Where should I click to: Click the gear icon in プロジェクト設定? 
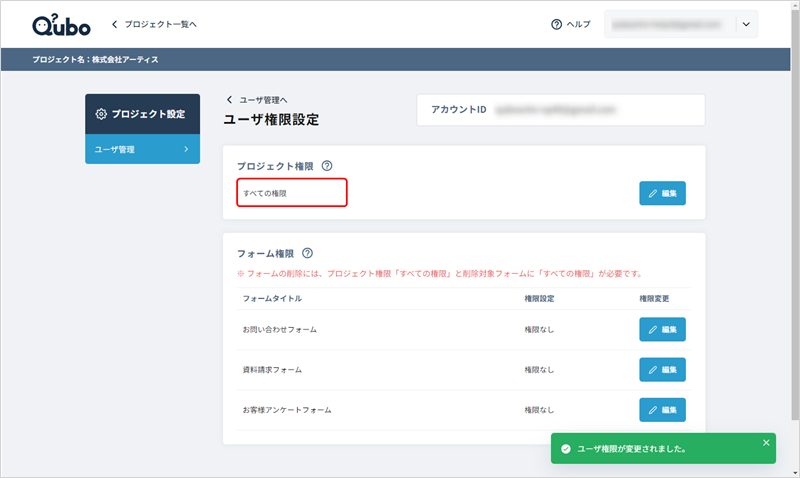coord(101,114)
